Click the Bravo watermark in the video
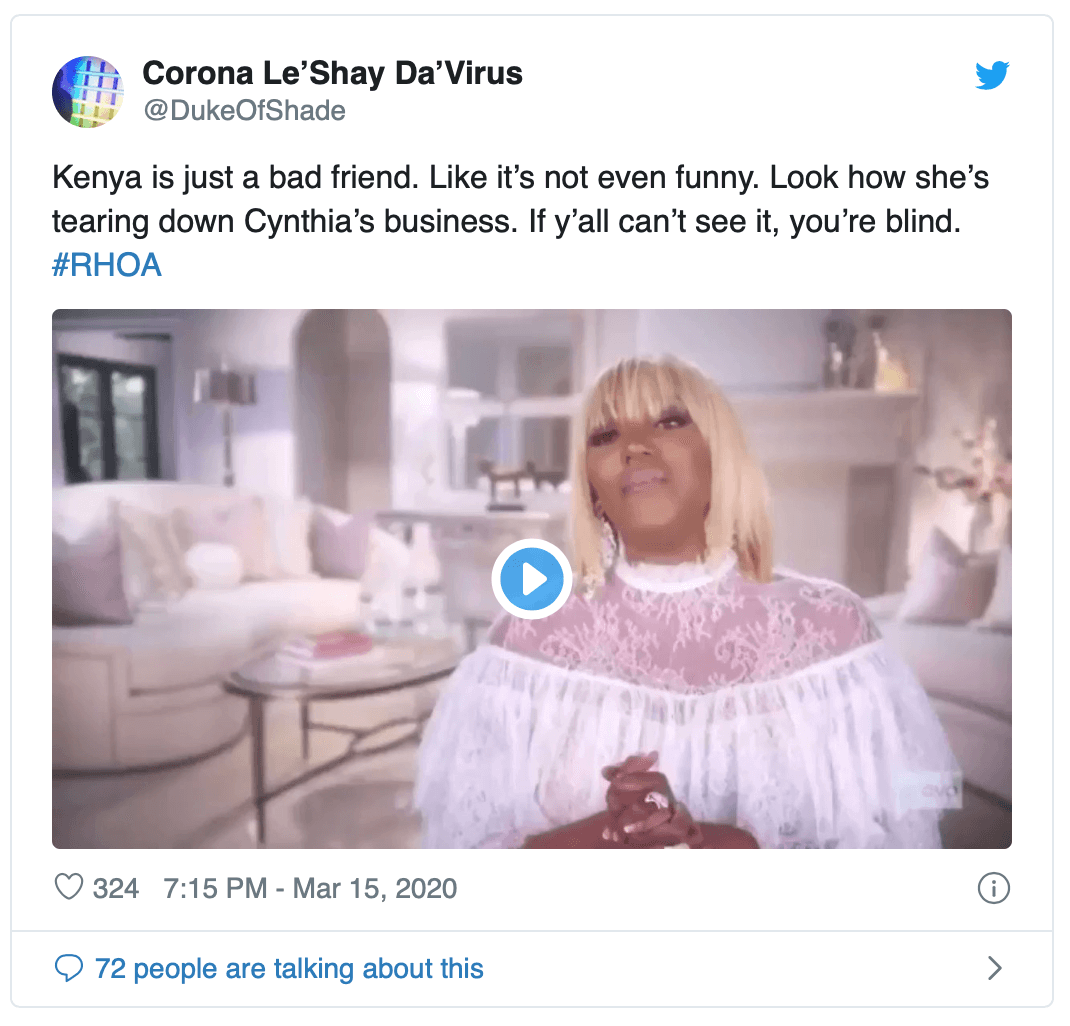Screen dimensions: 1070x1026 coord(932,789)
